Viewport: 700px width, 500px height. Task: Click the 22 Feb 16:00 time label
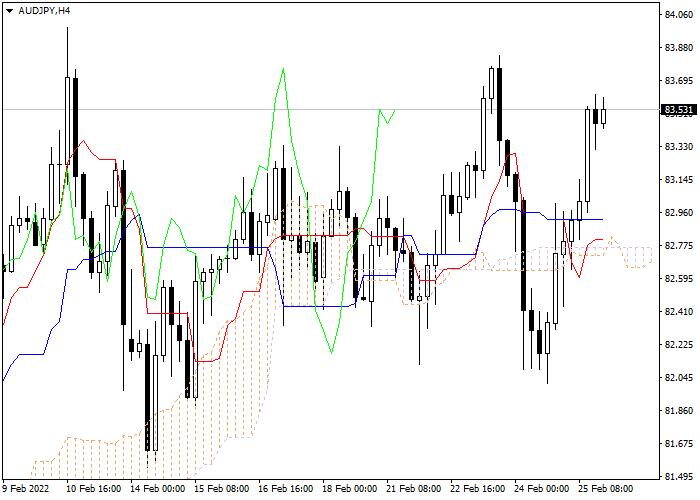[x=478, y=488]
